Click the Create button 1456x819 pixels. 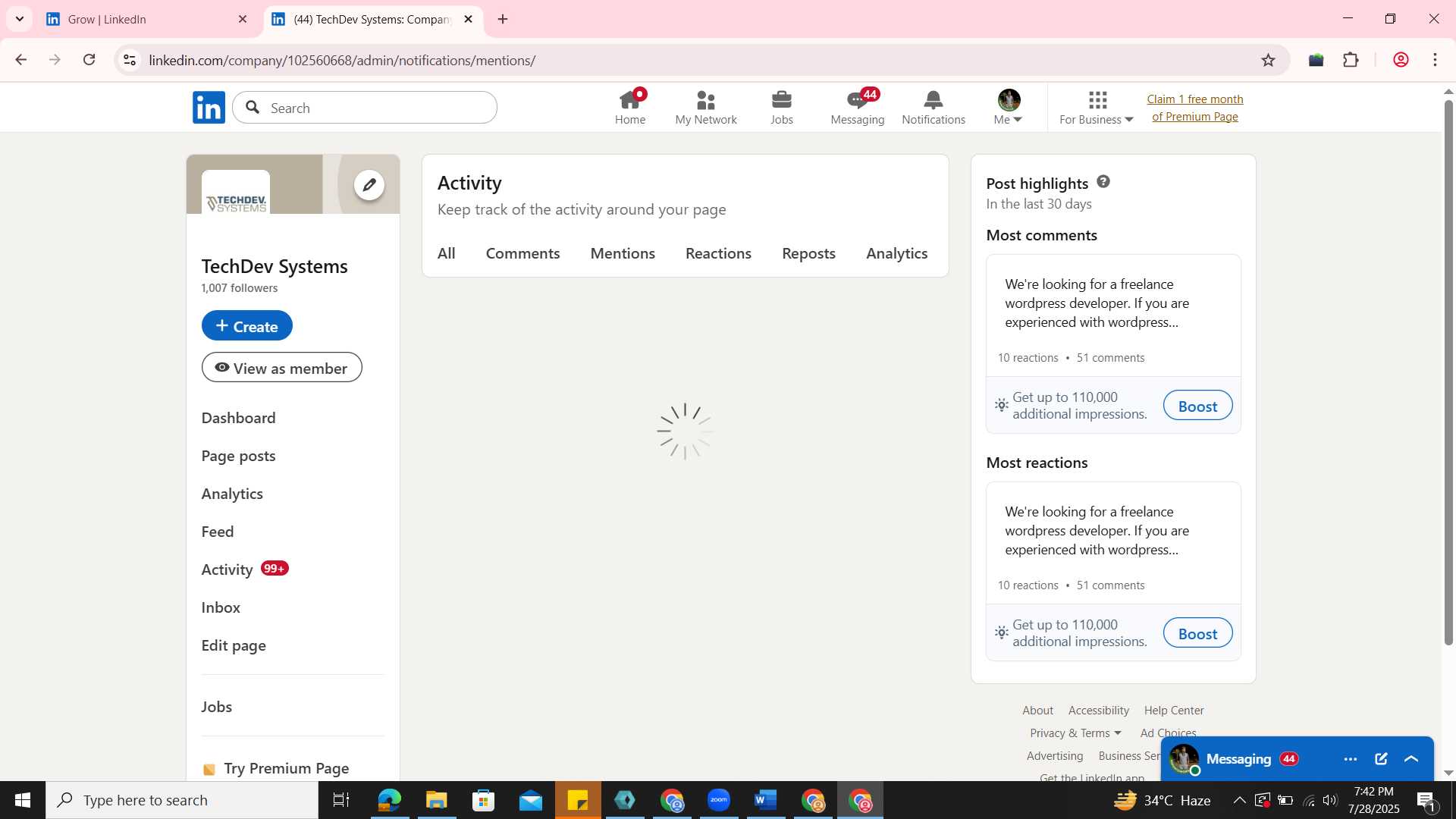point(246,325)
